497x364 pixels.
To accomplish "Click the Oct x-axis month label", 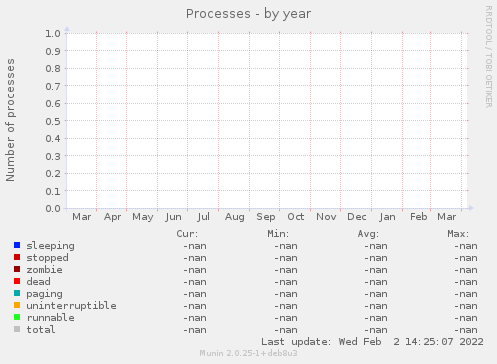I will [x=296, y=217].
